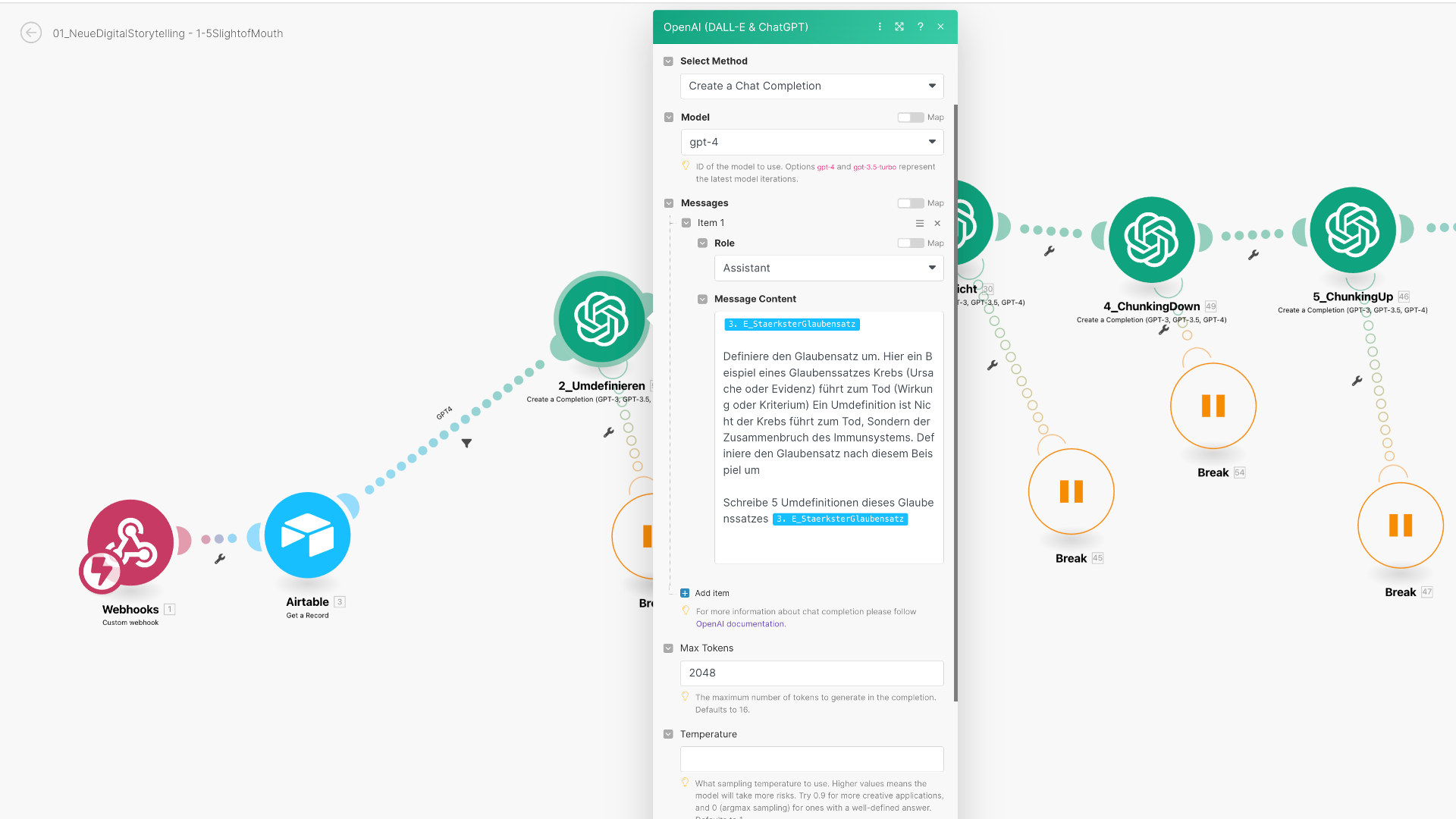Click the Break module numbered 54
1456x819 pixels.
(1213, 406)
